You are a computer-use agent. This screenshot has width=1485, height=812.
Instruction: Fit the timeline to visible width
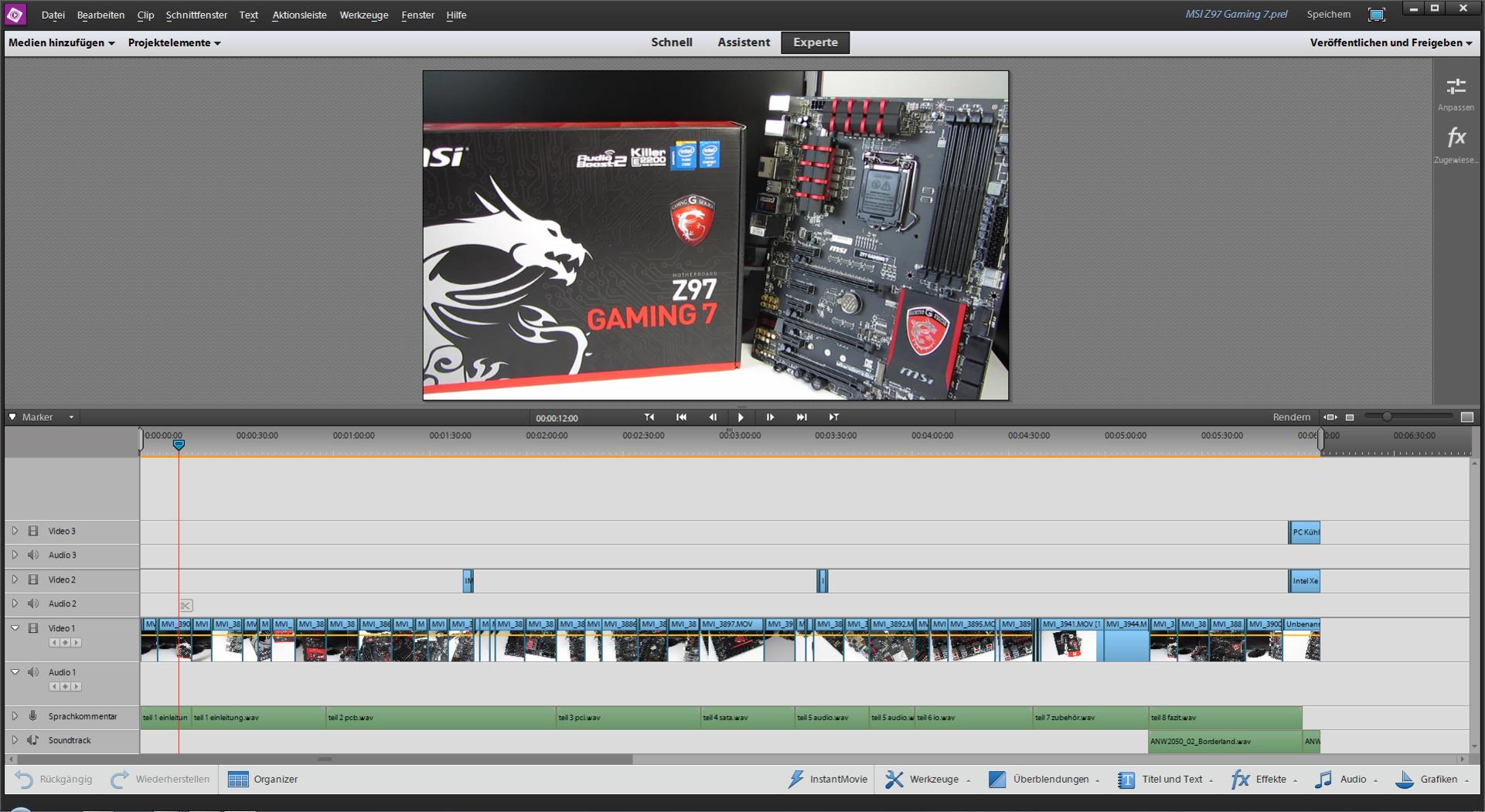[1330, 417]
